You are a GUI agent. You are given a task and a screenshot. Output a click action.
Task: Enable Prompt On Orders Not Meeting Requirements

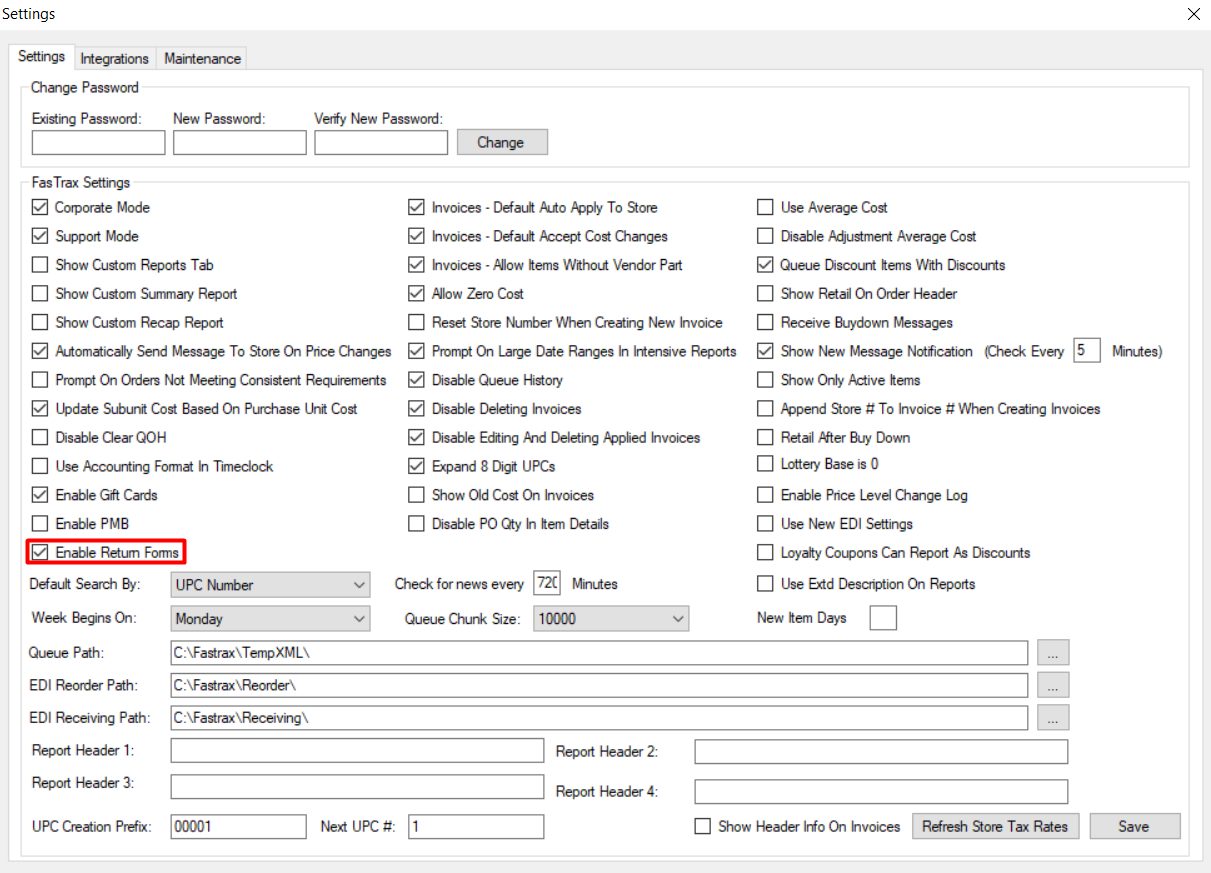coord(40,380)
